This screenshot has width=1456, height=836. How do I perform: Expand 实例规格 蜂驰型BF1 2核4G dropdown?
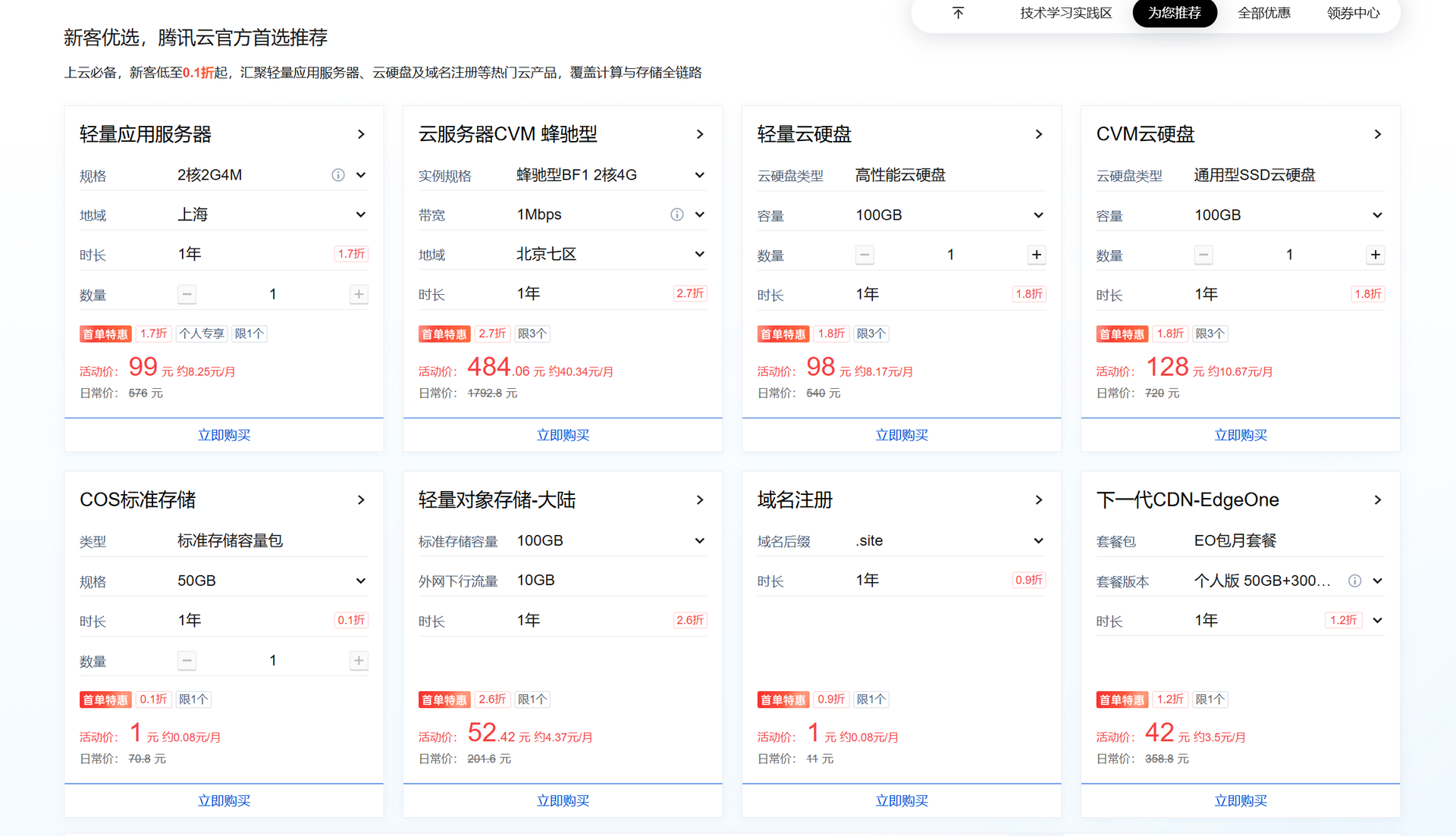tap(700, 175)
